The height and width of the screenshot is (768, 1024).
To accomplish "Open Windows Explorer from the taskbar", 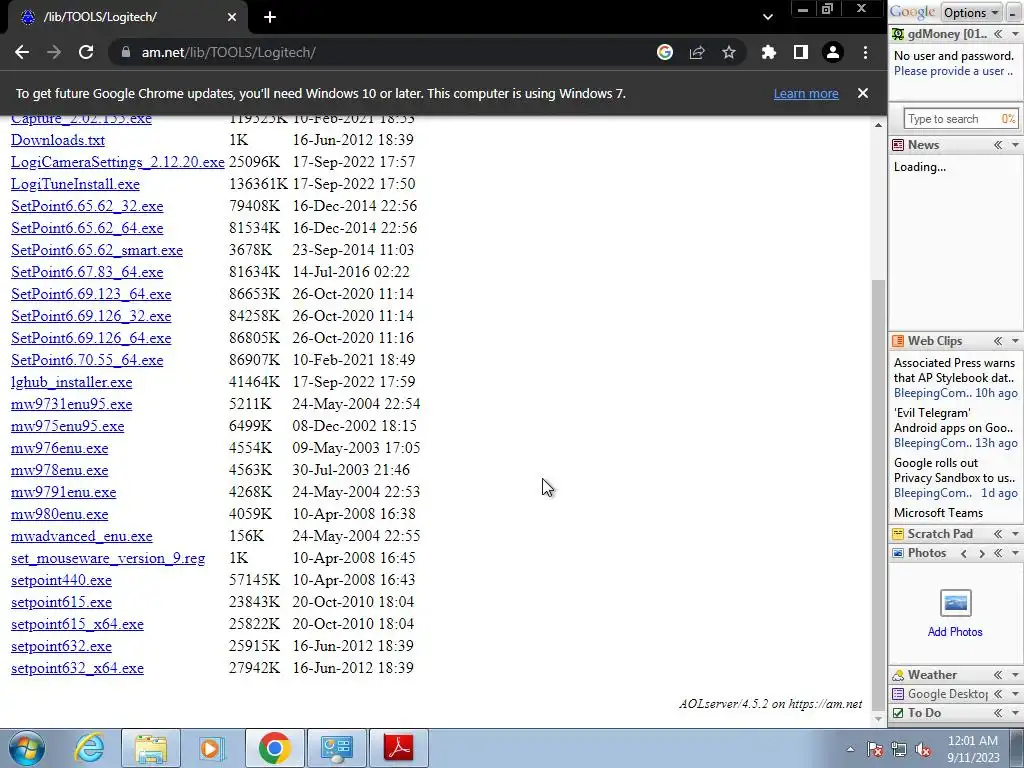I will (x=151, y=748).
